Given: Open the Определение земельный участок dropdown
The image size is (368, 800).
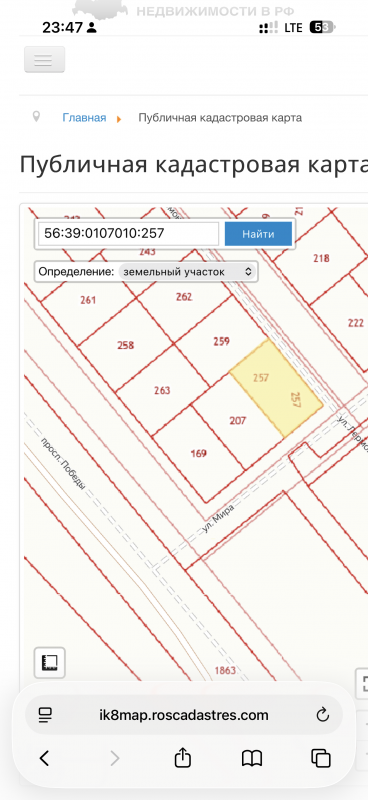Looking at the screenshot, I should click(187, 272).
